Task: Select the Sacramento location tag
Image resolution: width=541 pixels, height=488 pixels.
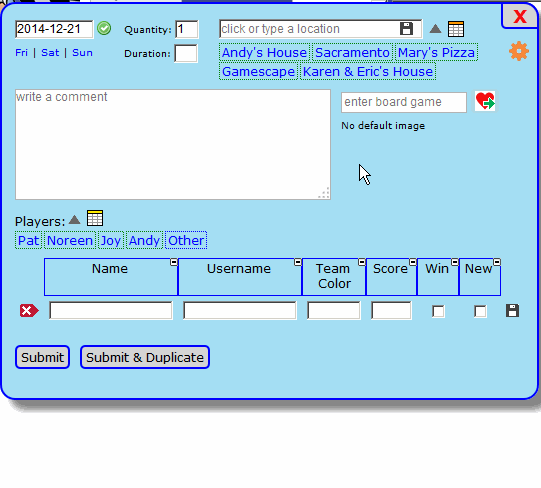Action: [352, 52]
